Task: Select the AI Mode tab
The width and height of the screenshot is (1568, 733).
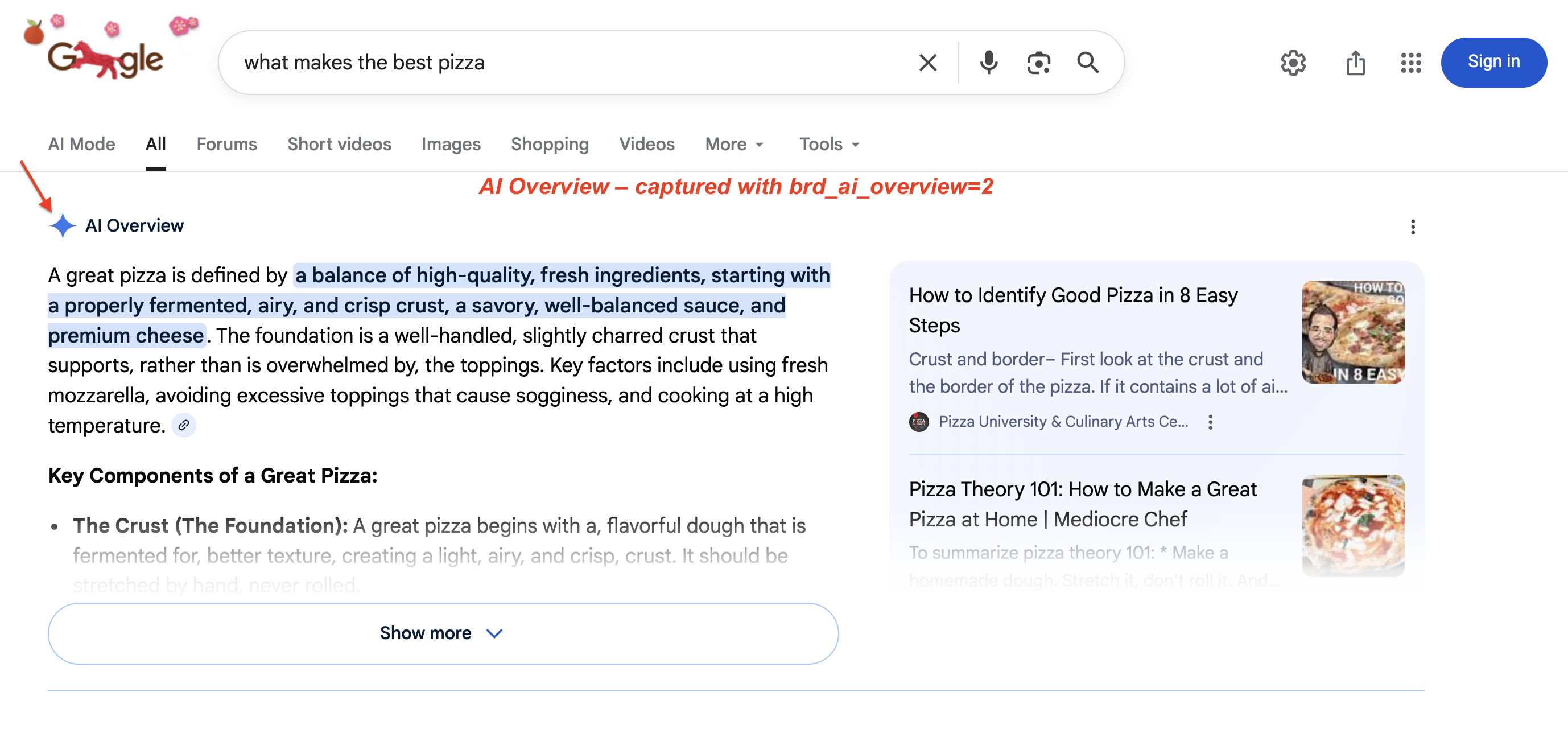Action: pyautogui.click(x=81, y=145)
